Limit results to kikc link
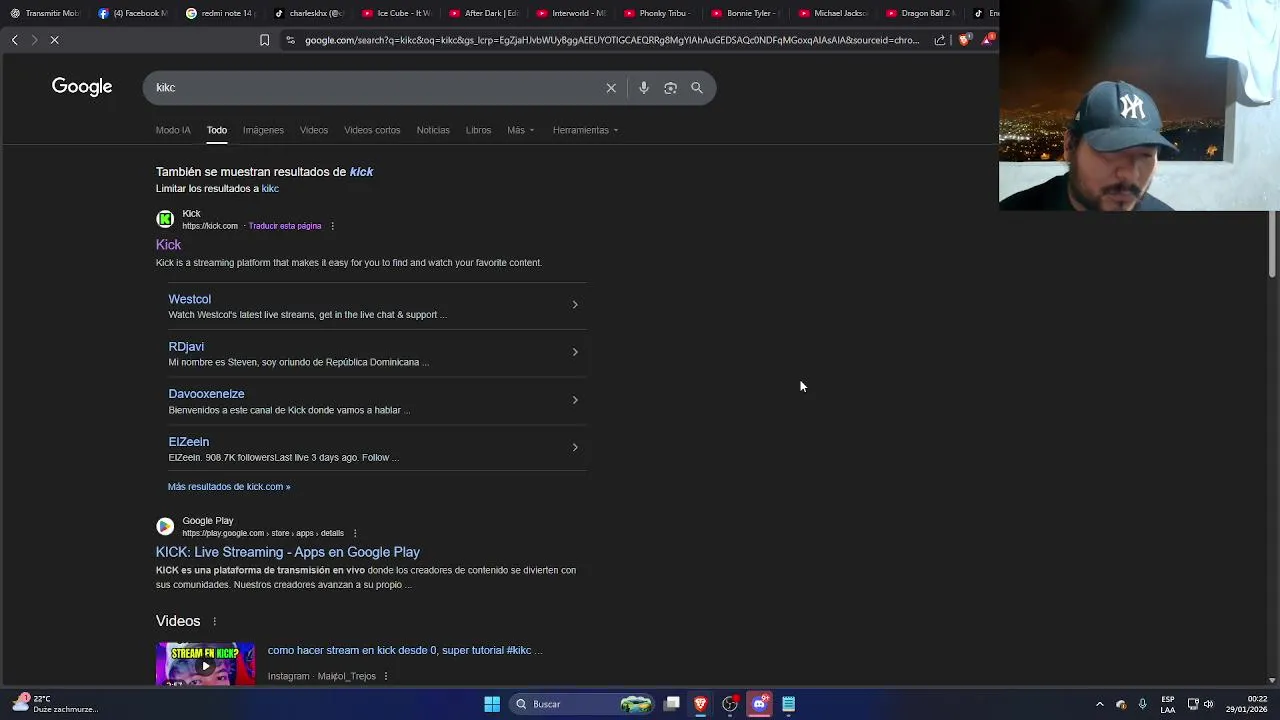 coord(270,188)
